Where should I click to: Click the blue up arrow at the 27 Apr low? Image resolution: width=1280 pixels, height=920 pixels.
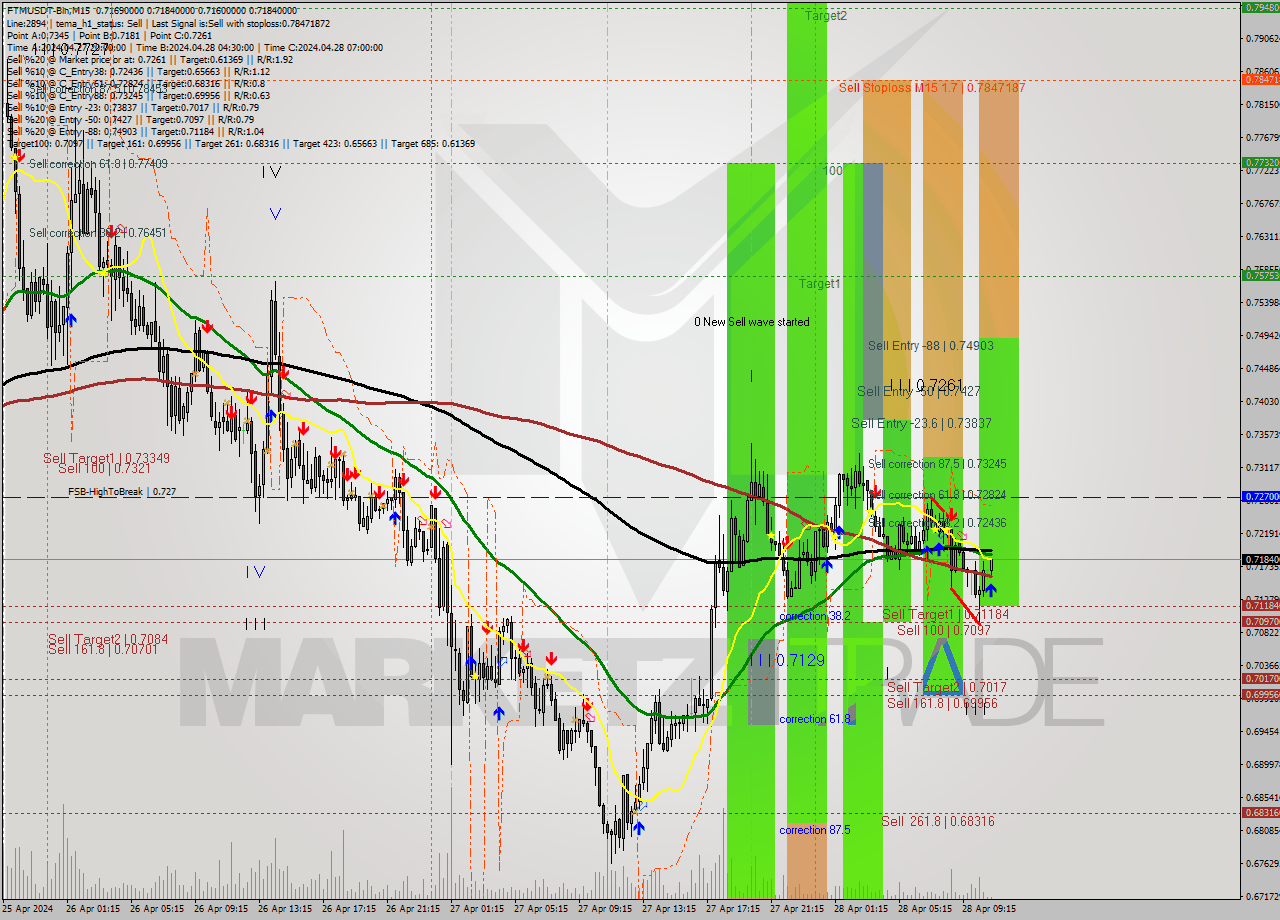638,827
